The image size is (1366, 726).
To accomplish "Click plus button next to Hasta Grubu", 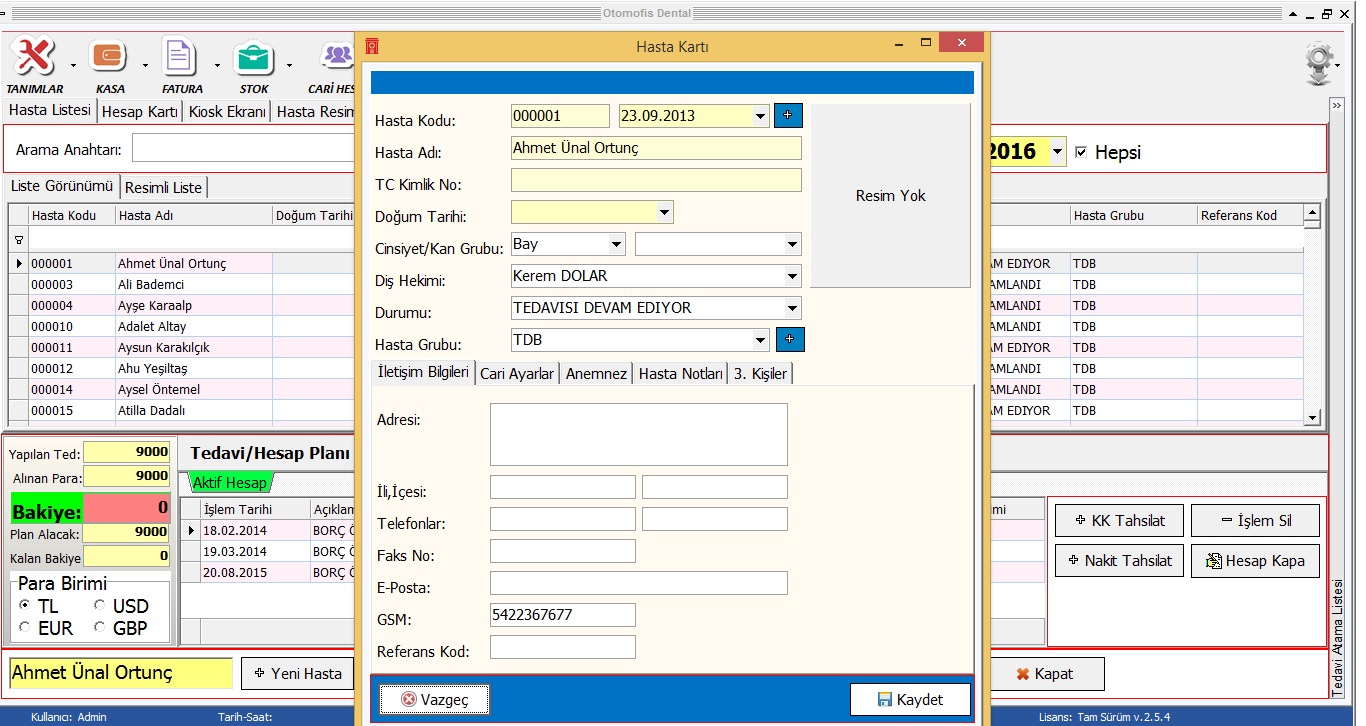I will click(x=790, y=339).
